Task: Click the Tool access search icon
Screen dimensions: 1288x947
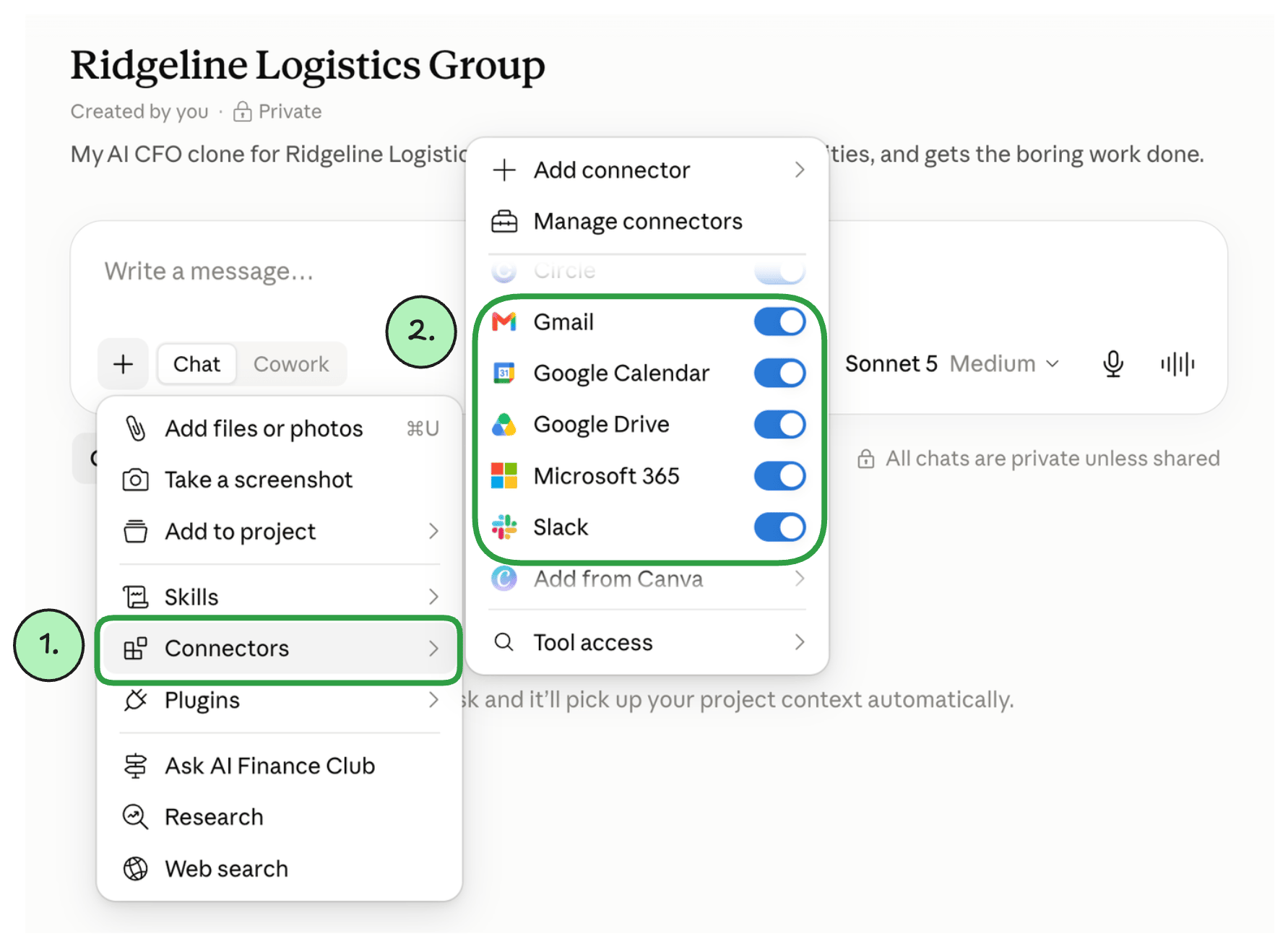Action: coord(503,642)
